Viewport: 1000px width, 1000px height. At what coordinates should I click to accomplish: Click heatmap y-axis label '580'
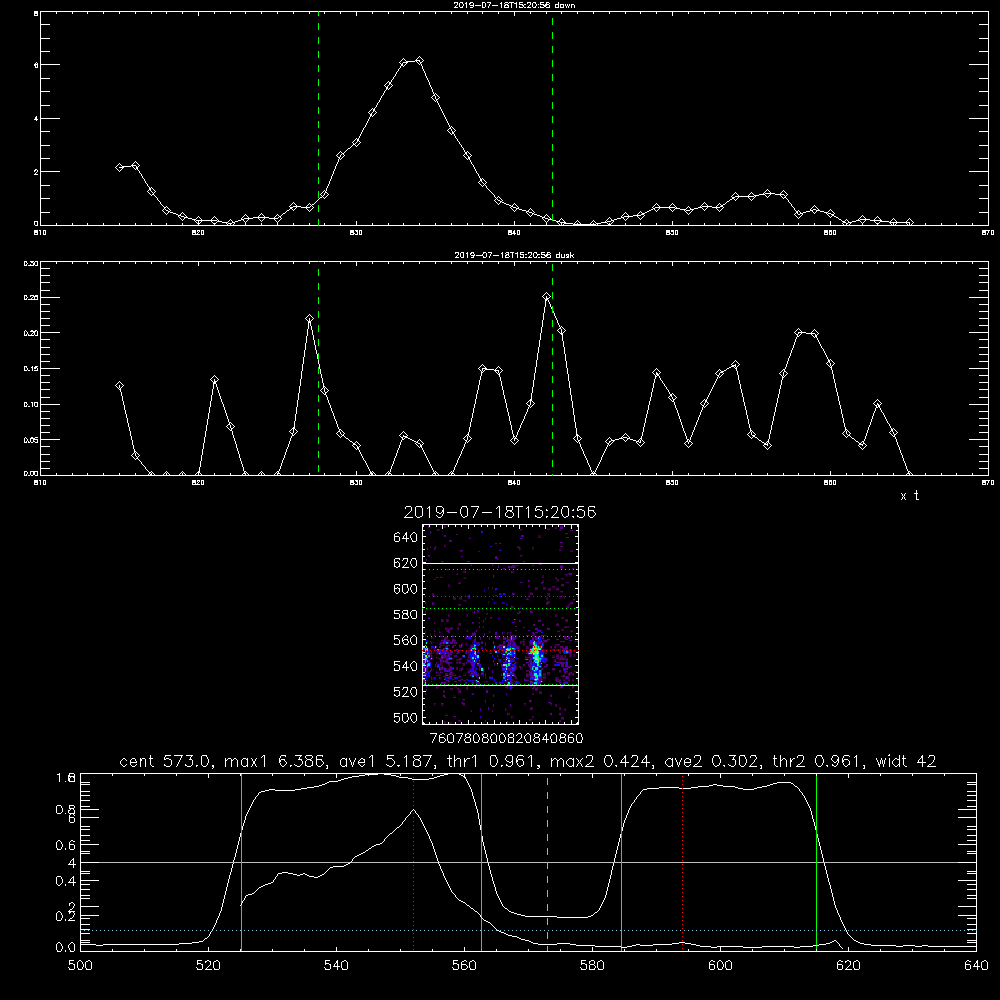coord(405,615)
